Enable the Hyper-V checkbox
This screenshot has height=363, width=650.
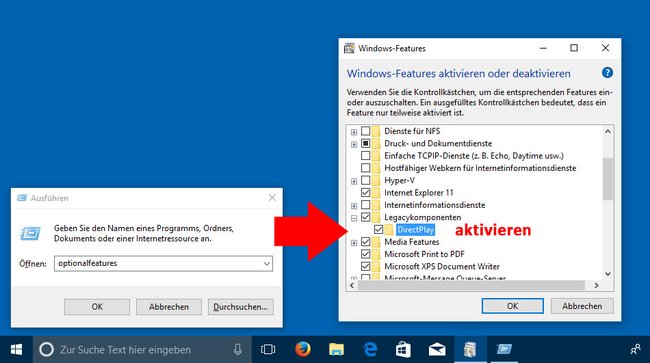(365, 180)
